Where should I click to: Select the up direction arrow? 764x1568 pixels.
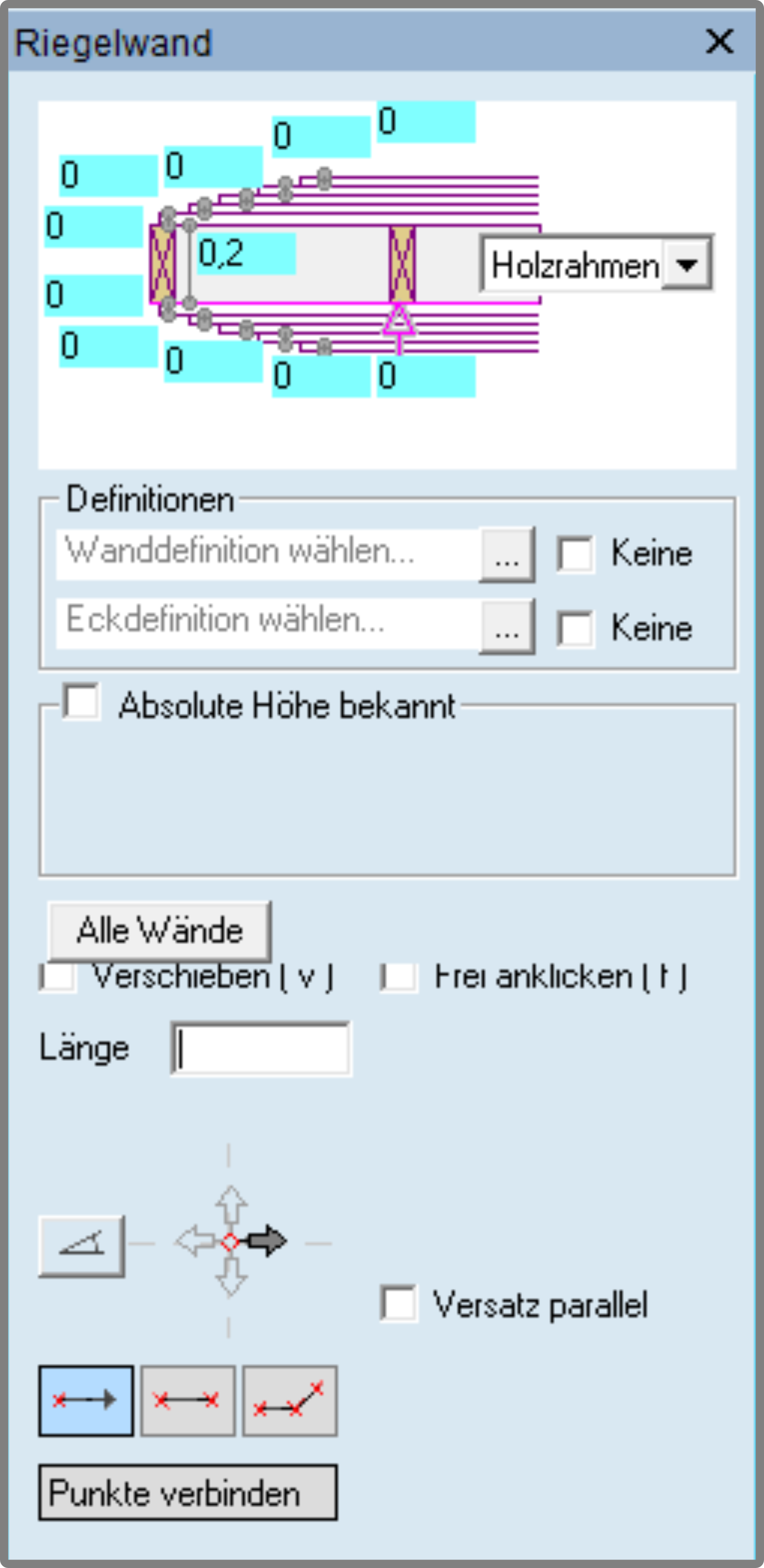[x=231, y=1205]
